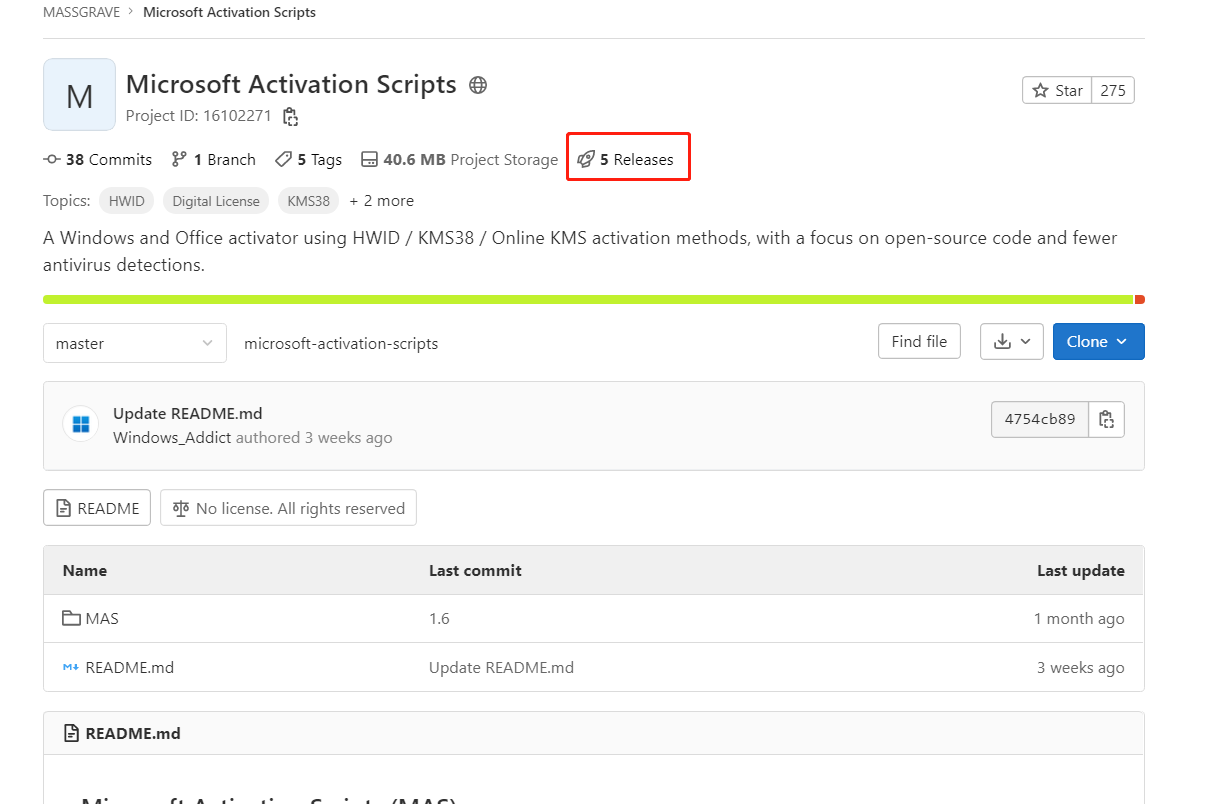1222x804 pixels.
Task: Click the file icon in the README.md header
Action: 72,733
